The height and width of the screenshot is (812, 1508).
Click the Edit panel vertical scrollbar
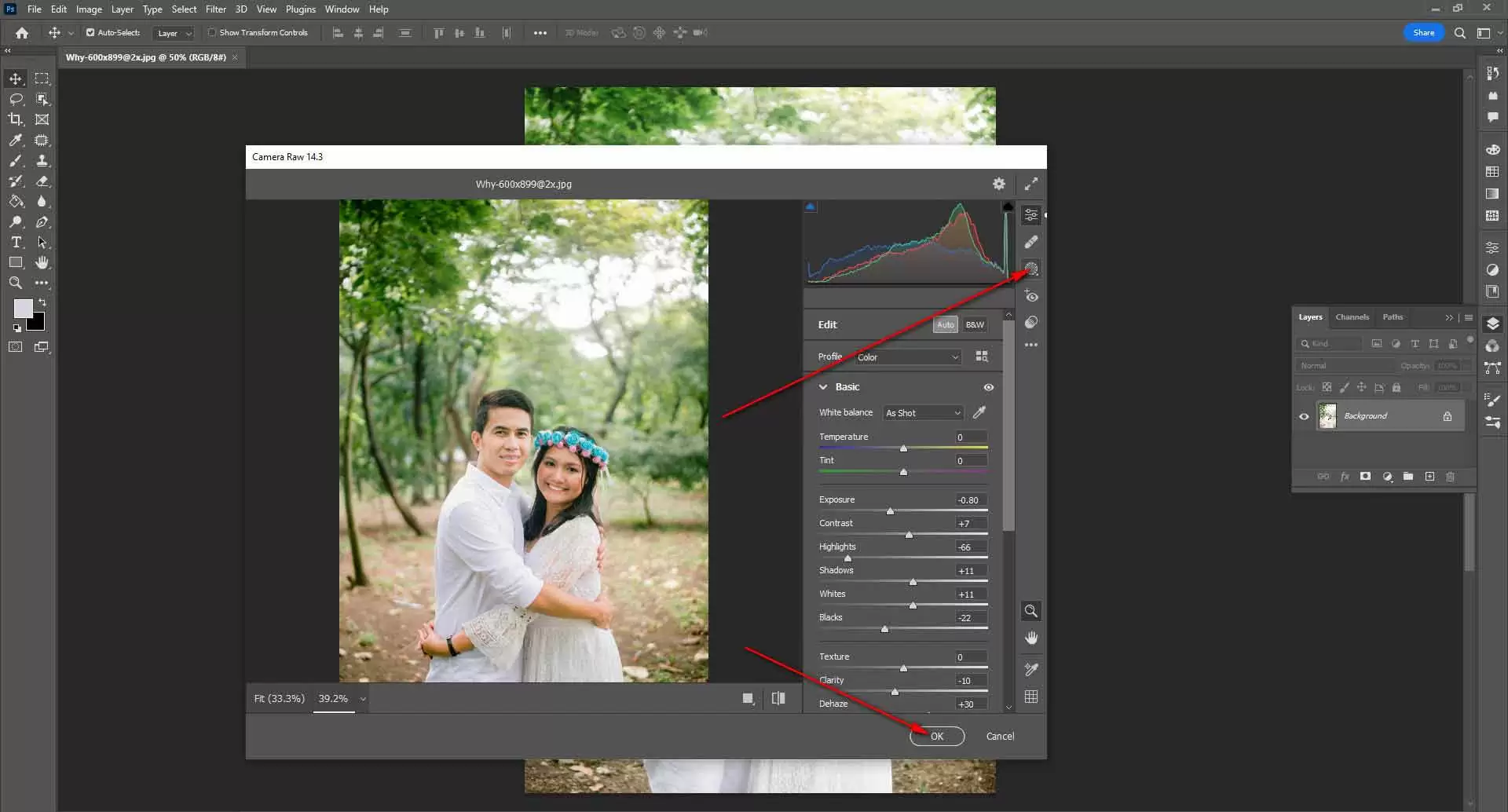(x=1008, y=424)
